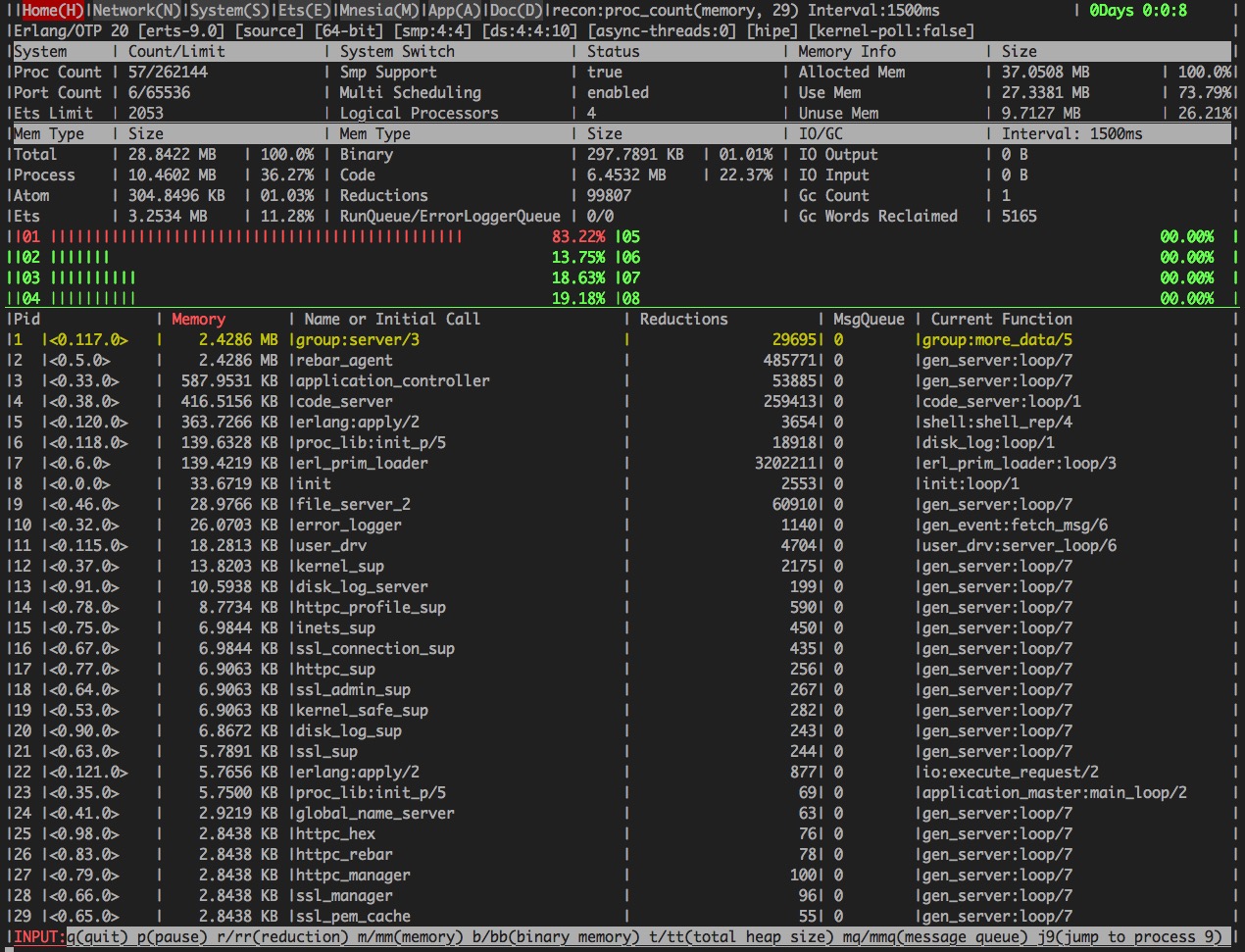Select the q(quit) command hint
The image size is (1245, 952).
(x=97, y=936)
